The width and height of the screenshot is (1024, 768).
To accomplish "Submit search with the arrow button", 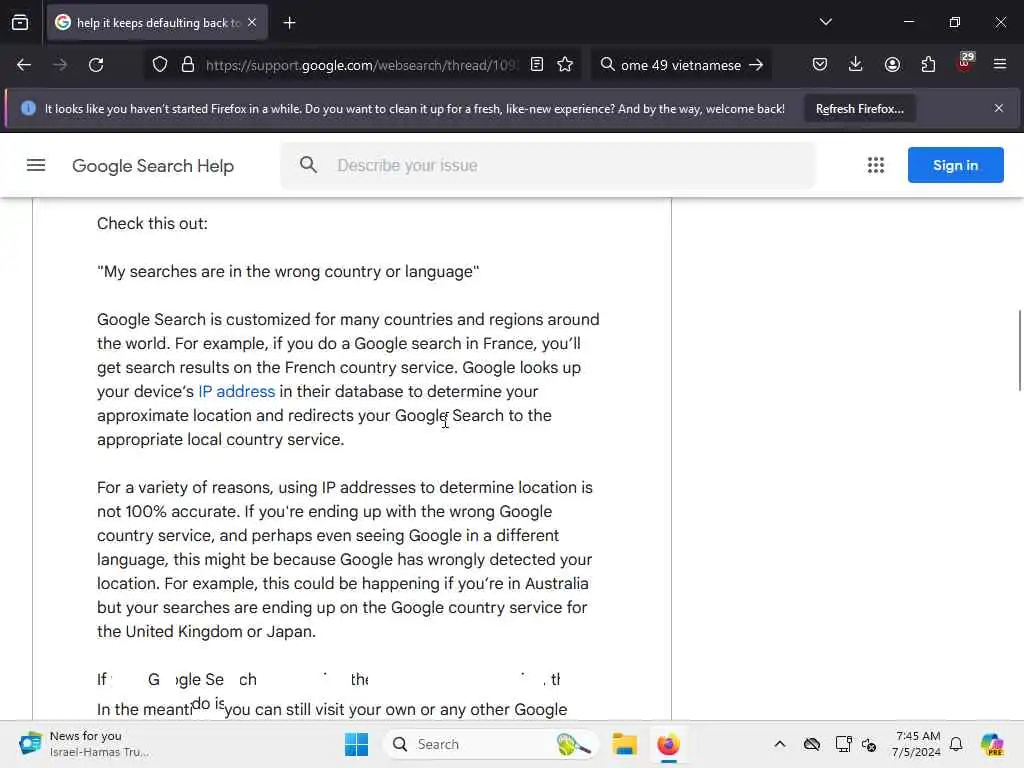I will coord(756,65).
